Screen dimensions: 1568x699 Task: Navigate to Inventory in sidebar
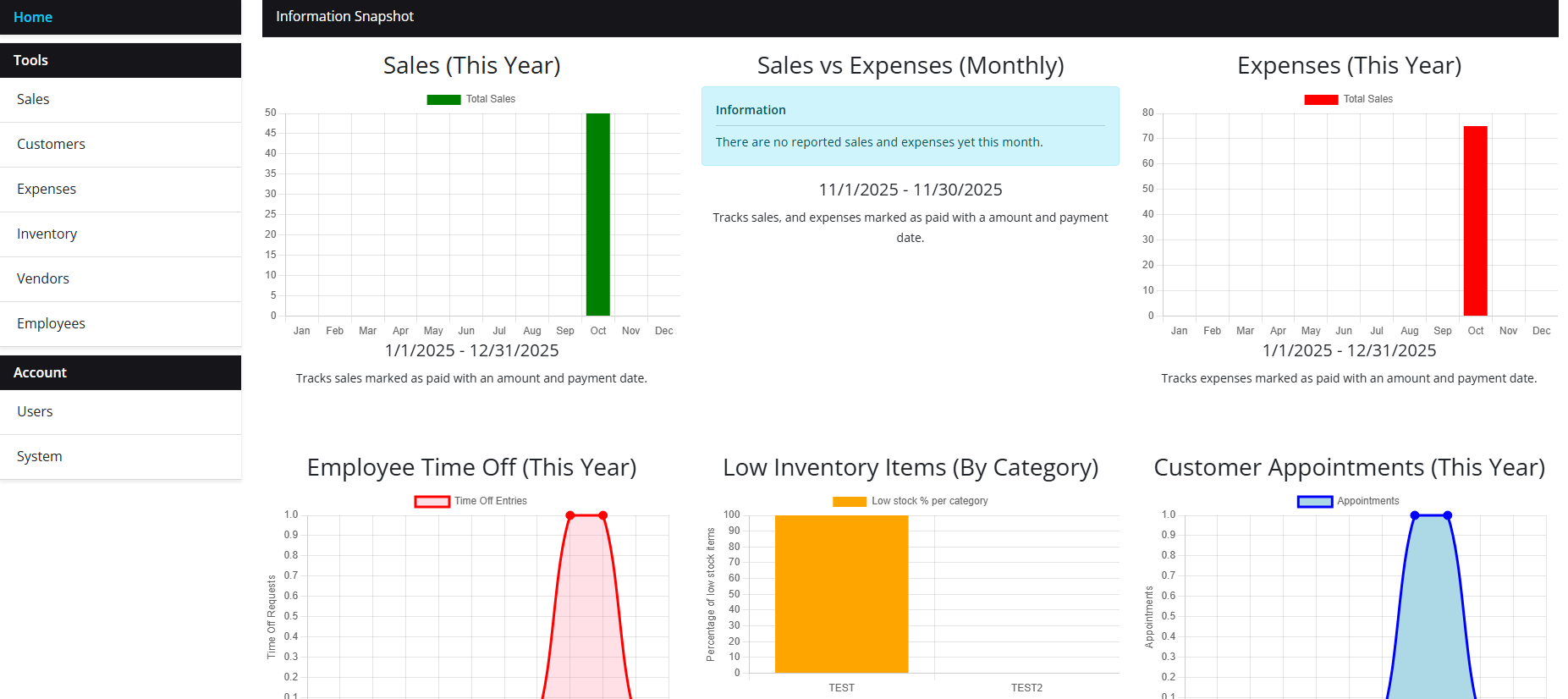pyautogui.click(x=47, y=234)
